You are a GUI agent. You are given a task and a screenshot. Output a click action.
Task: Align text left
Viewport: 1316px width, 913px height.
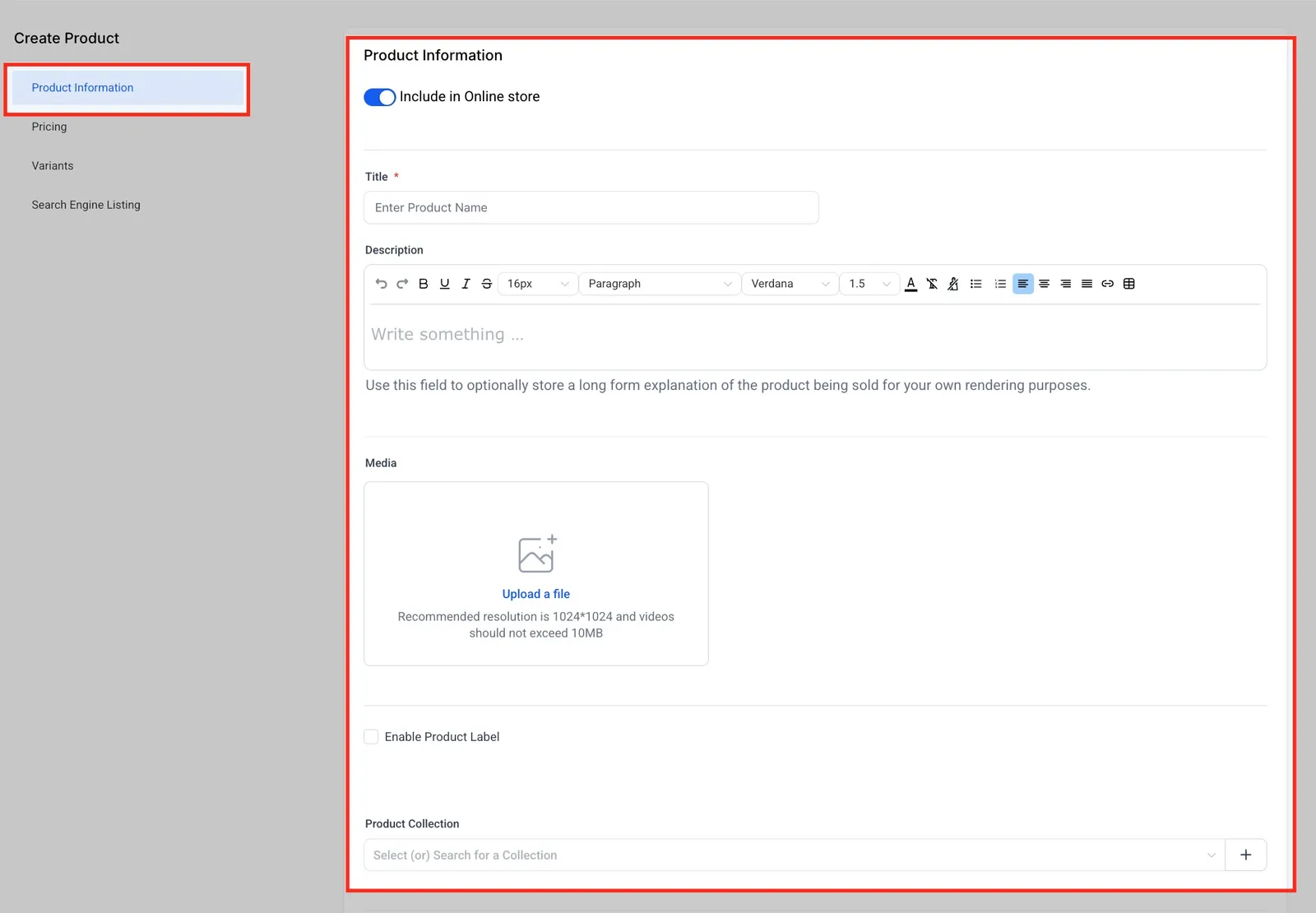[x=1023, y=284]
